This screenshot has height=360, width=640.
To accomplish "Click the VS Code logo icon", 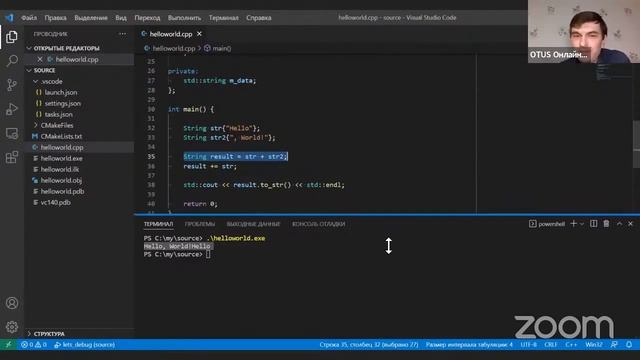I will pyautogui.click(x=9, y=18).
